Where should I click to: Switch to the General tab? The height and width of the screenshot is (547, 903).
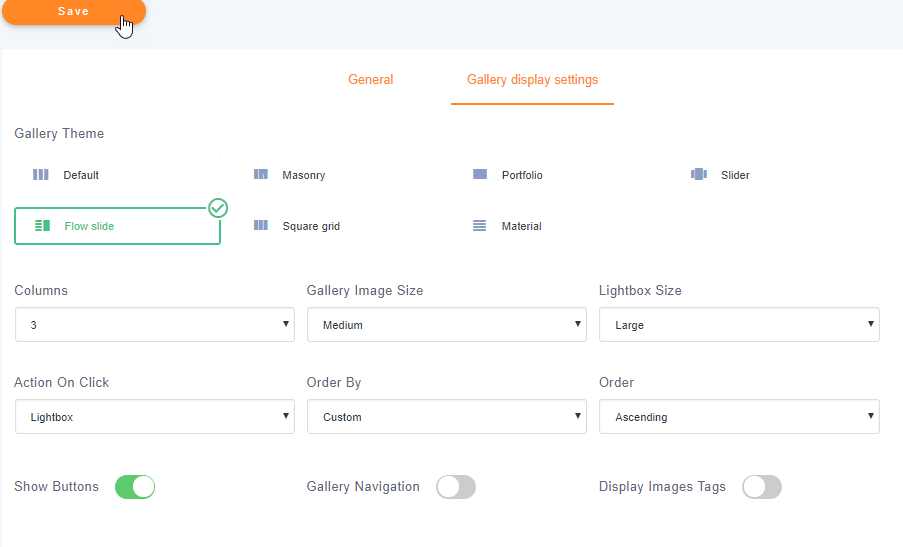[x=370, y=80]
